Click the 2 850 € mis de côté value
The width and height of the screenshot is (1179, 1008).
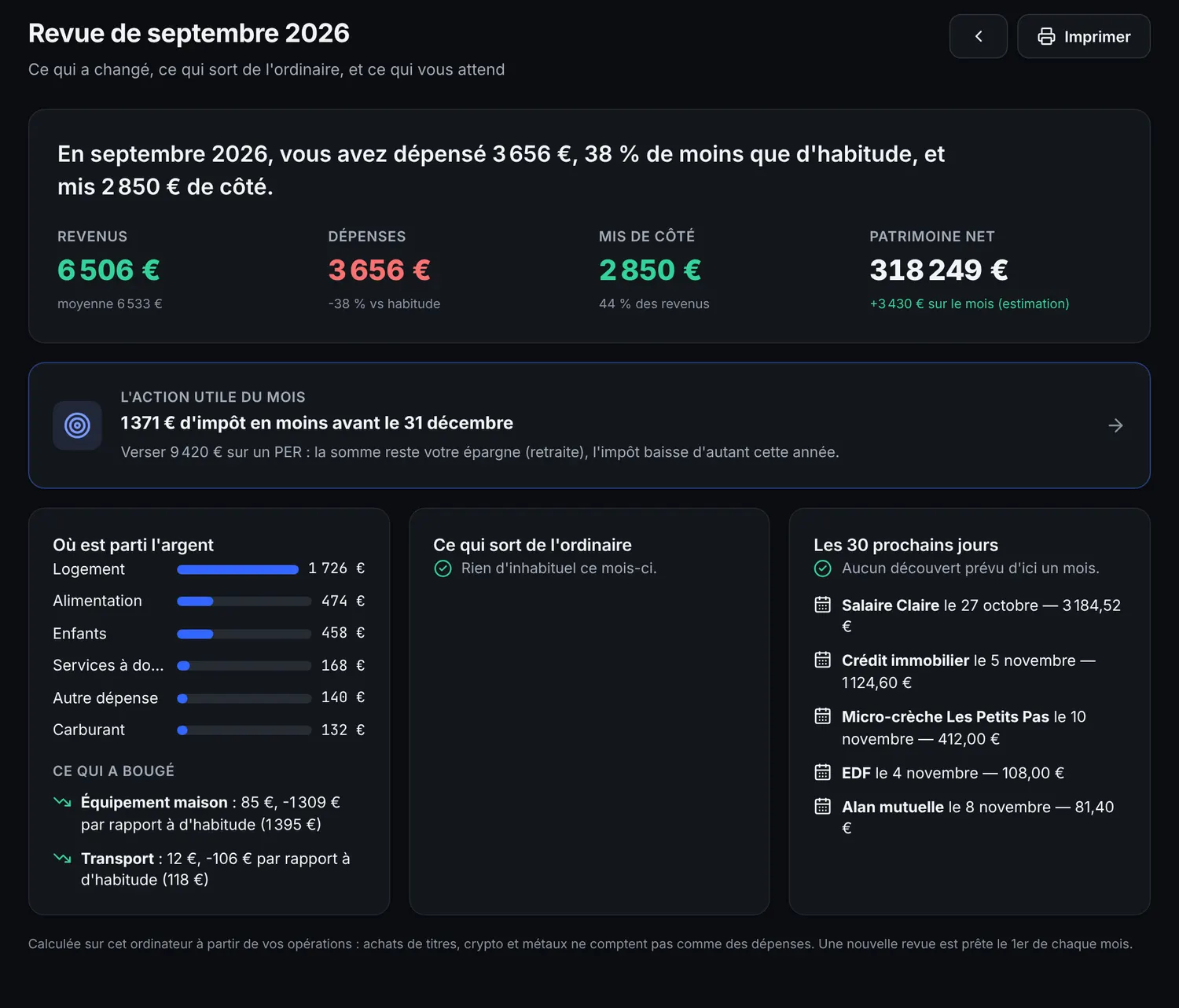point(650,270)
